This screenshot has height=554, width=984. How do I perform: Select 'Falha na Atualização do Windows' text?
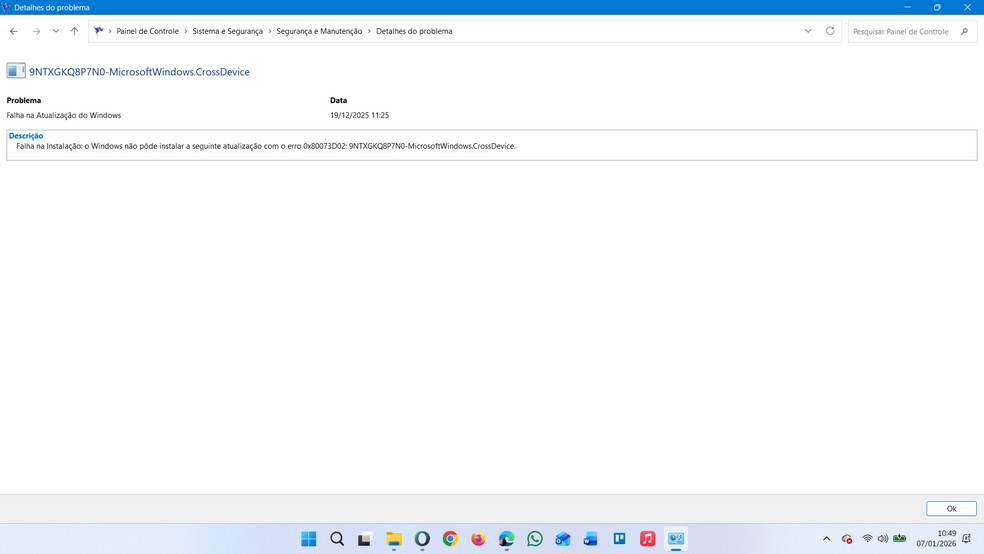[63, 115]
